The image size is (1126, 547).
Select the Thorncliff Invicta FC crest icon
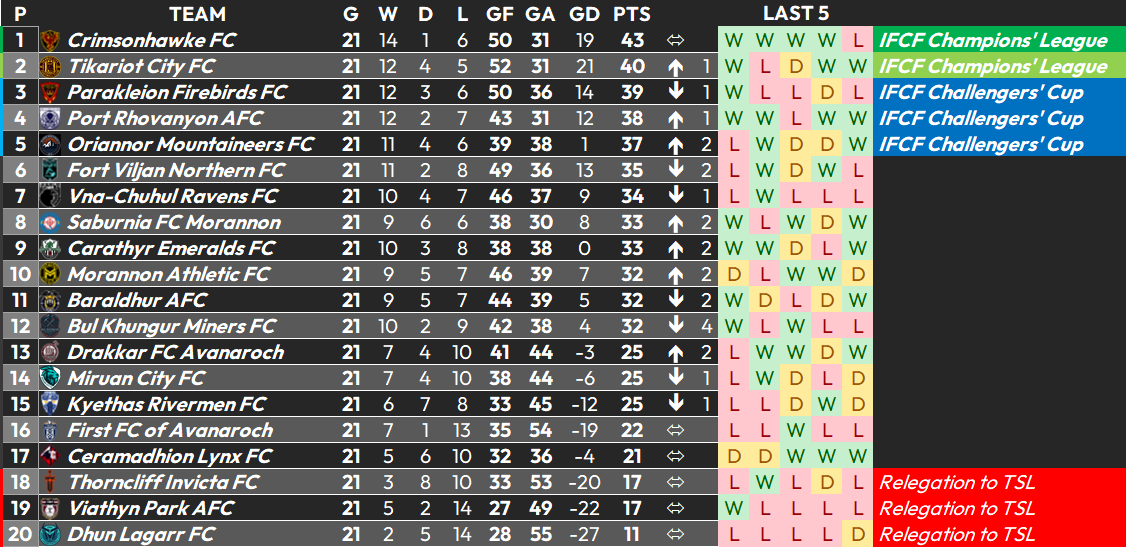tap(50, 482)
